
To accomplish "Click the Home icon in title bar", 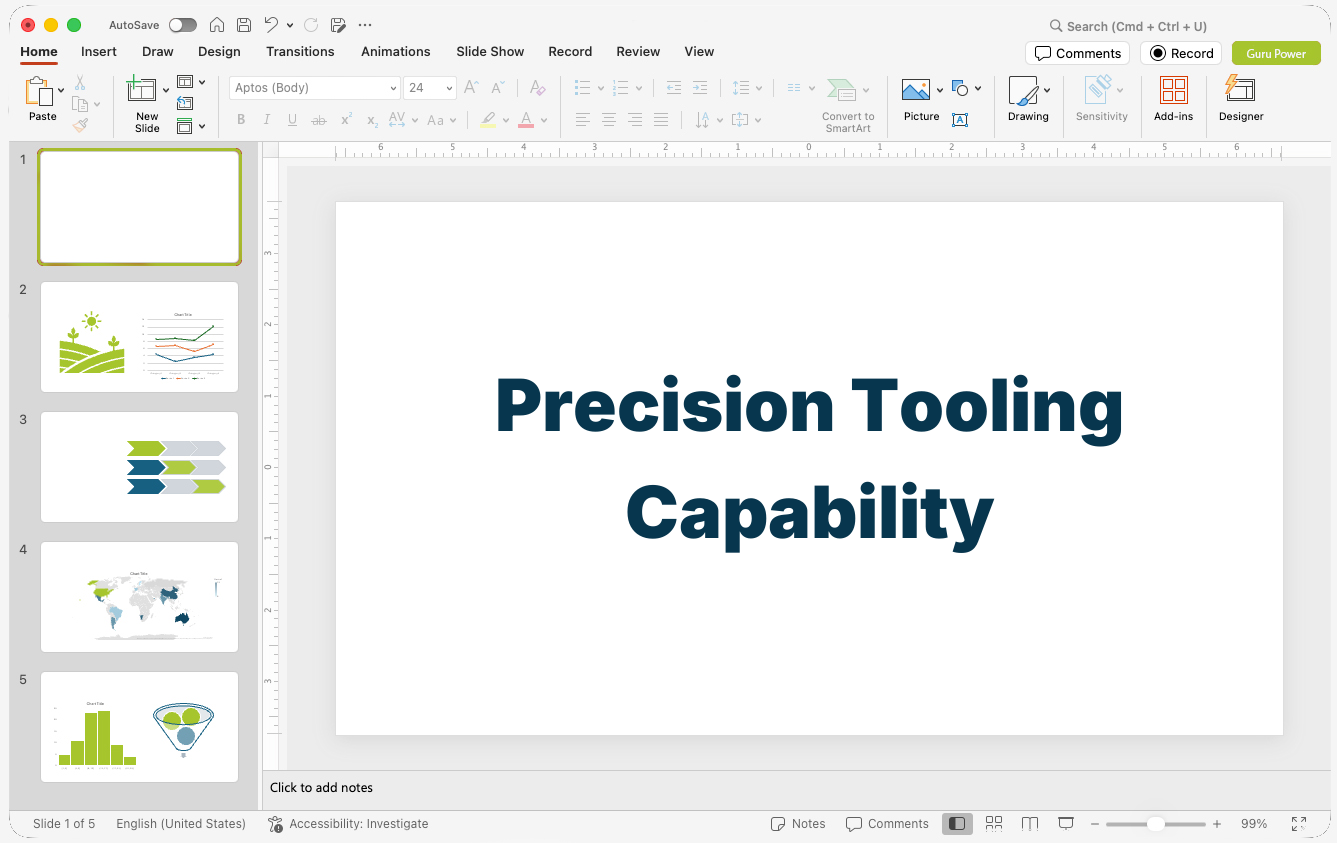I will coord(217,25).
